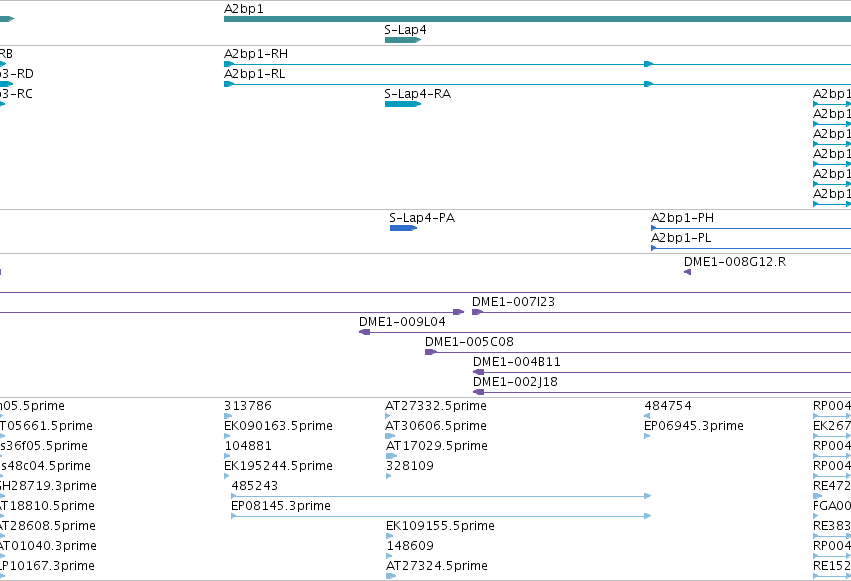Click the S-Lap4 gene label
Image resolution: width=851 pixels, height=581 pixels.
405,30
